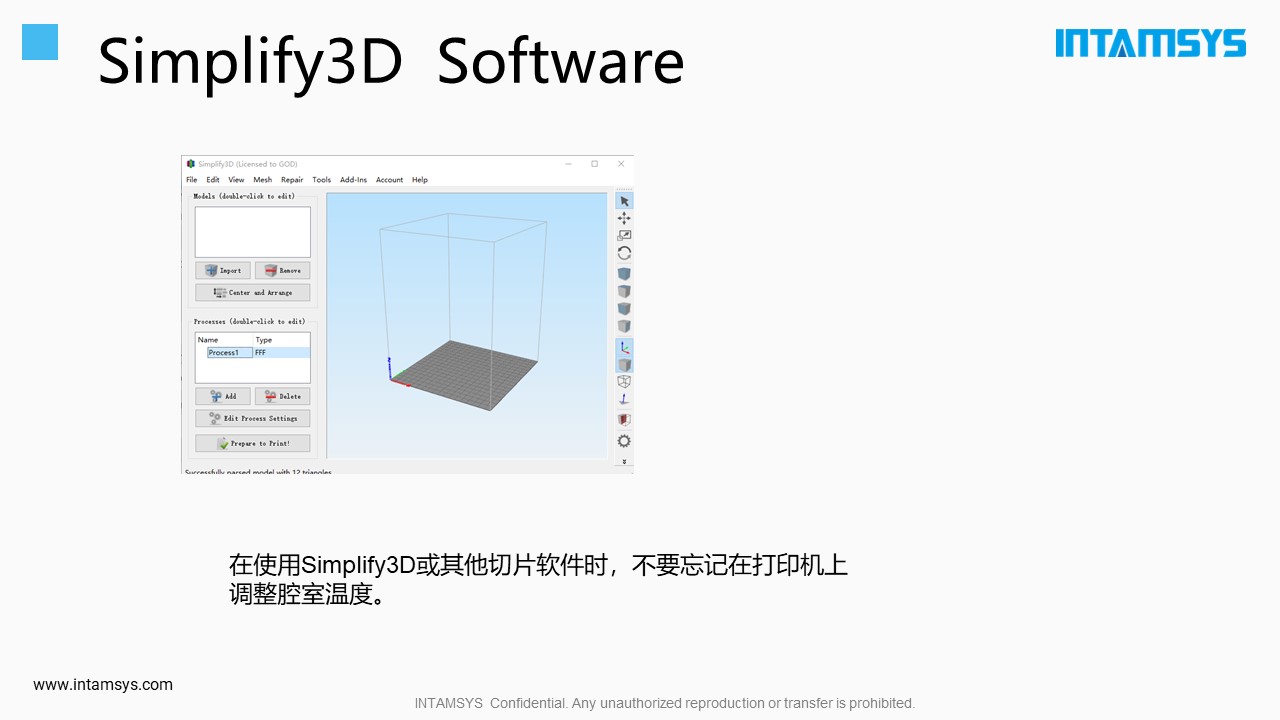Toggle wireframe model rendering
The width and height of the screenshot is (1280, 720).
624,381
